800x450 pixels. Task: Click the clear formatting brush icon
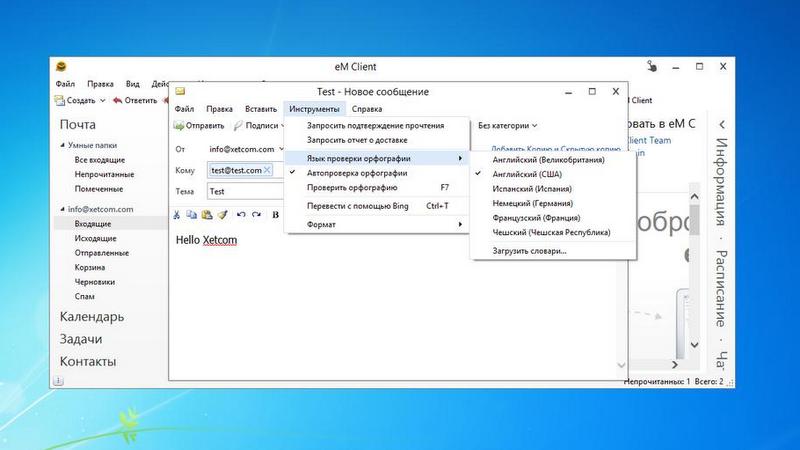[222, 215]
